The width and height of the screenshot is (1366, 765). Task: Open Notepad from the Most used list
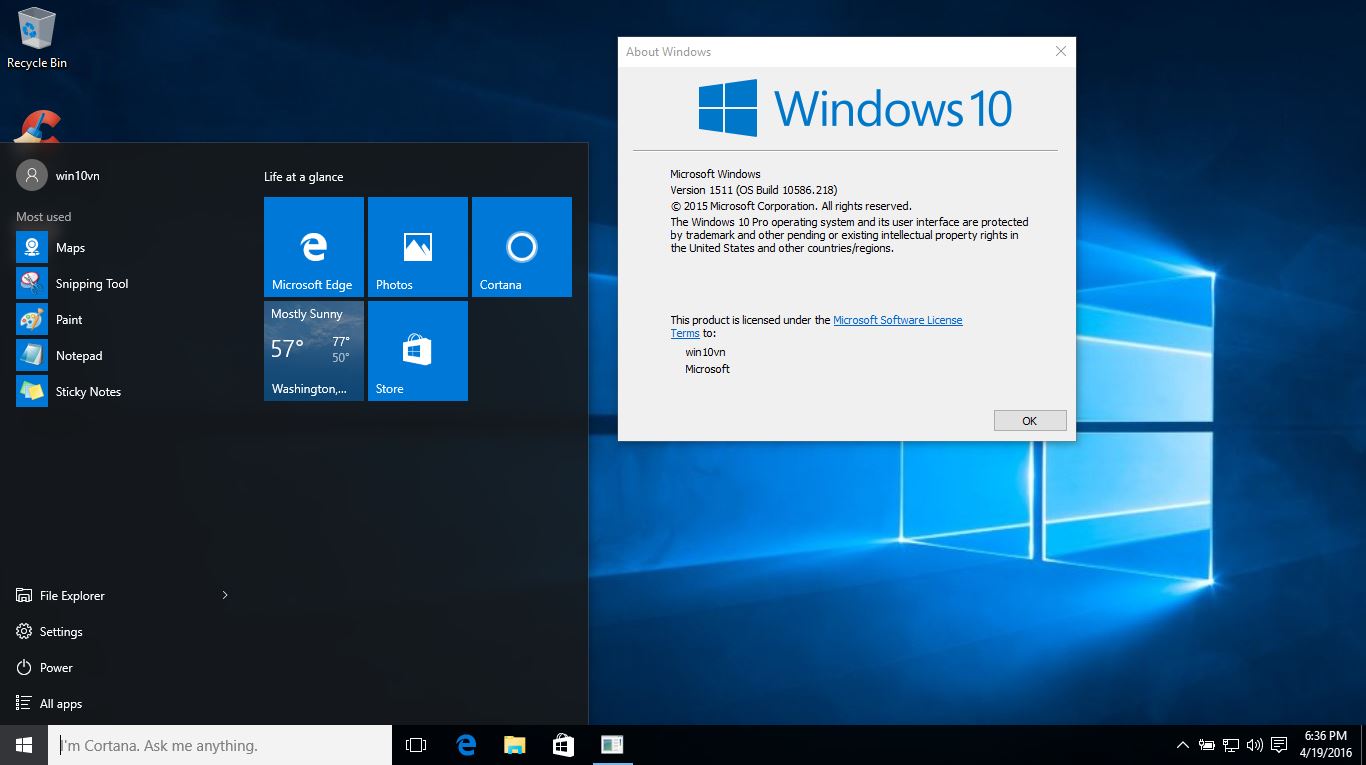click(x=124, y=355)
